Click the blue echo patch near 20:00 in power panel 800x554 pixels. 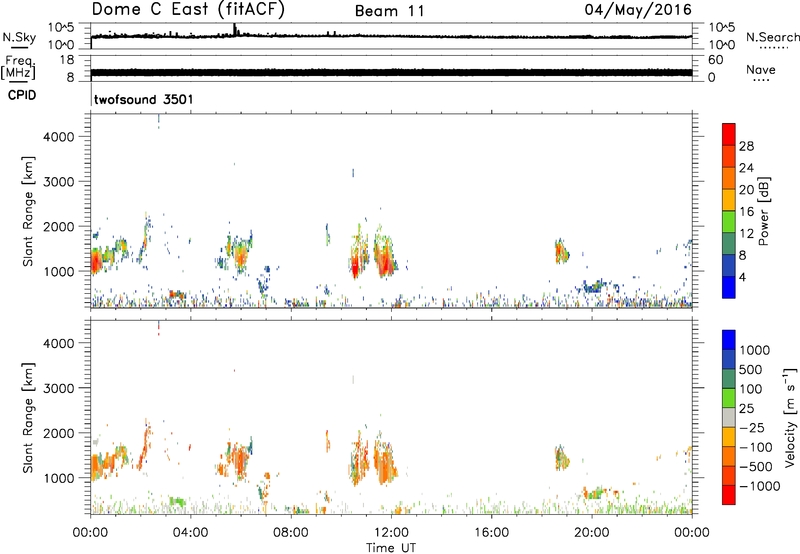click(593, 287)
